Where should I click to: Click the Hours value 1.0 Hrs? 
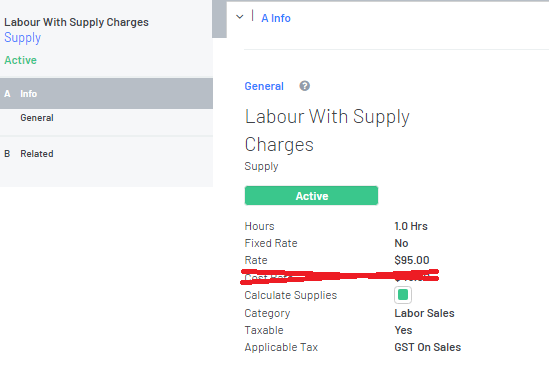411,226
